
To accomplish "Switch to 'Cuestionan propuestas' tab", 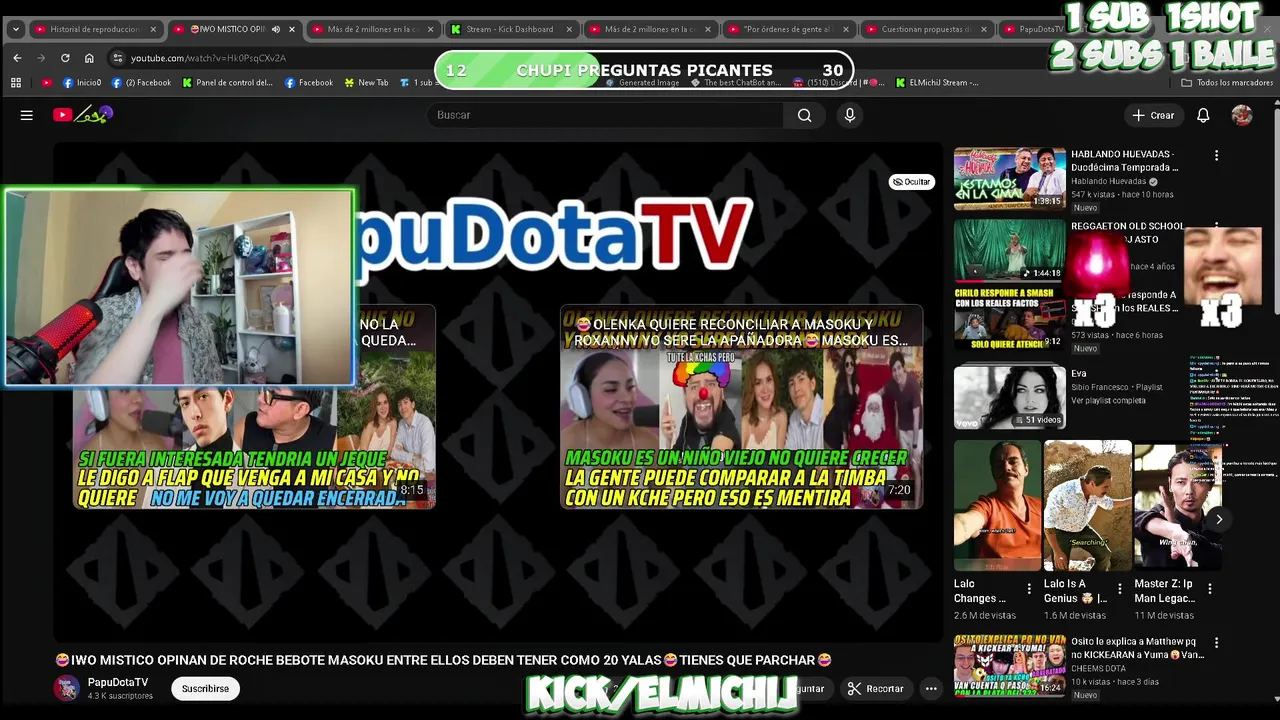I will pos(926,29).
